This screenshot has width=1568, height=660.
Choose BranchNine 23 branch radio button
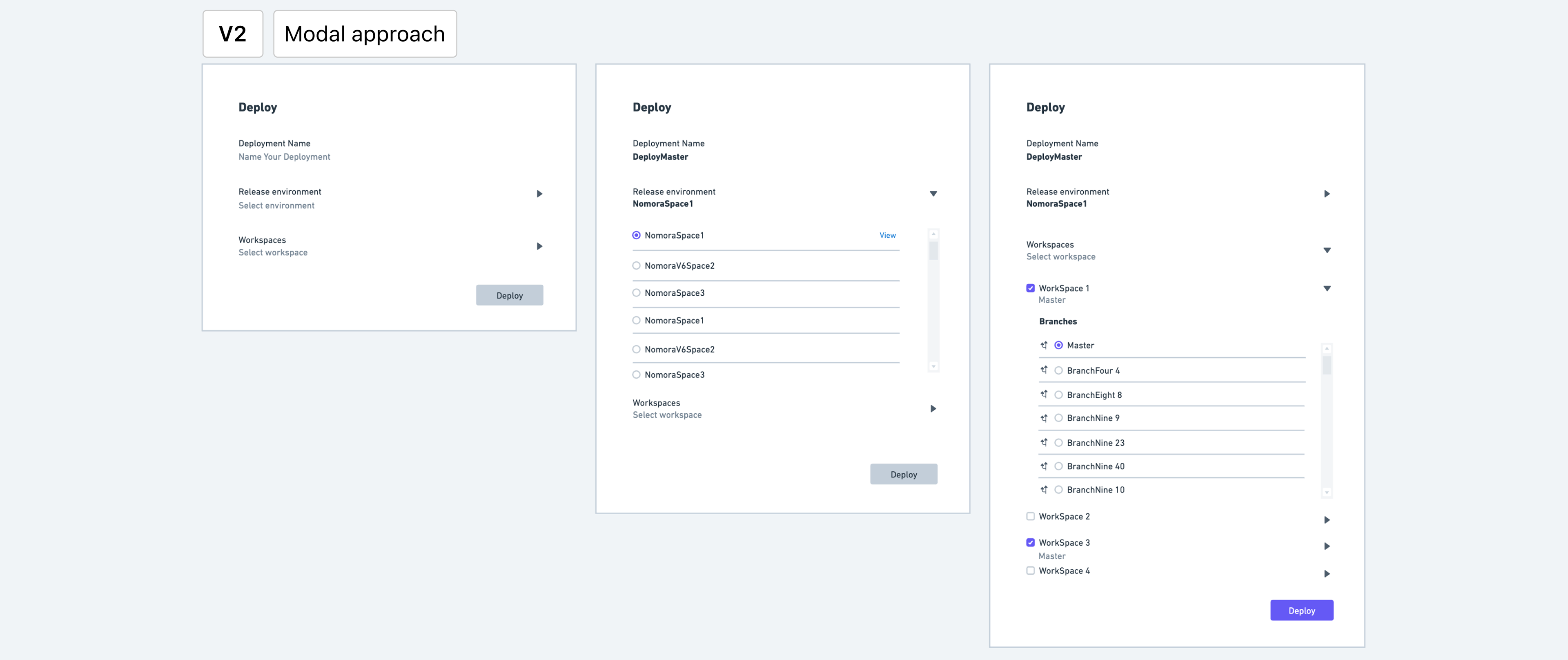click(x=1058, y=443)
